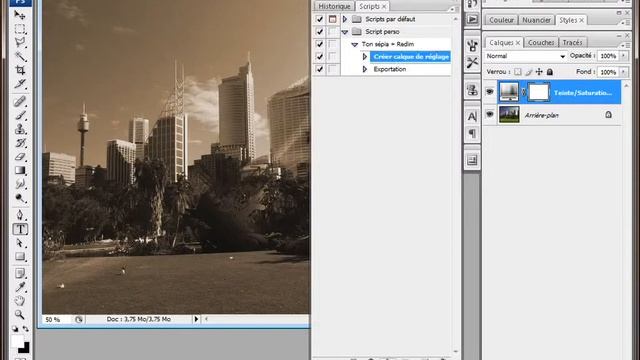
Task: Open the Paragraph panel dock icon
Action: [x=472, y=133]
